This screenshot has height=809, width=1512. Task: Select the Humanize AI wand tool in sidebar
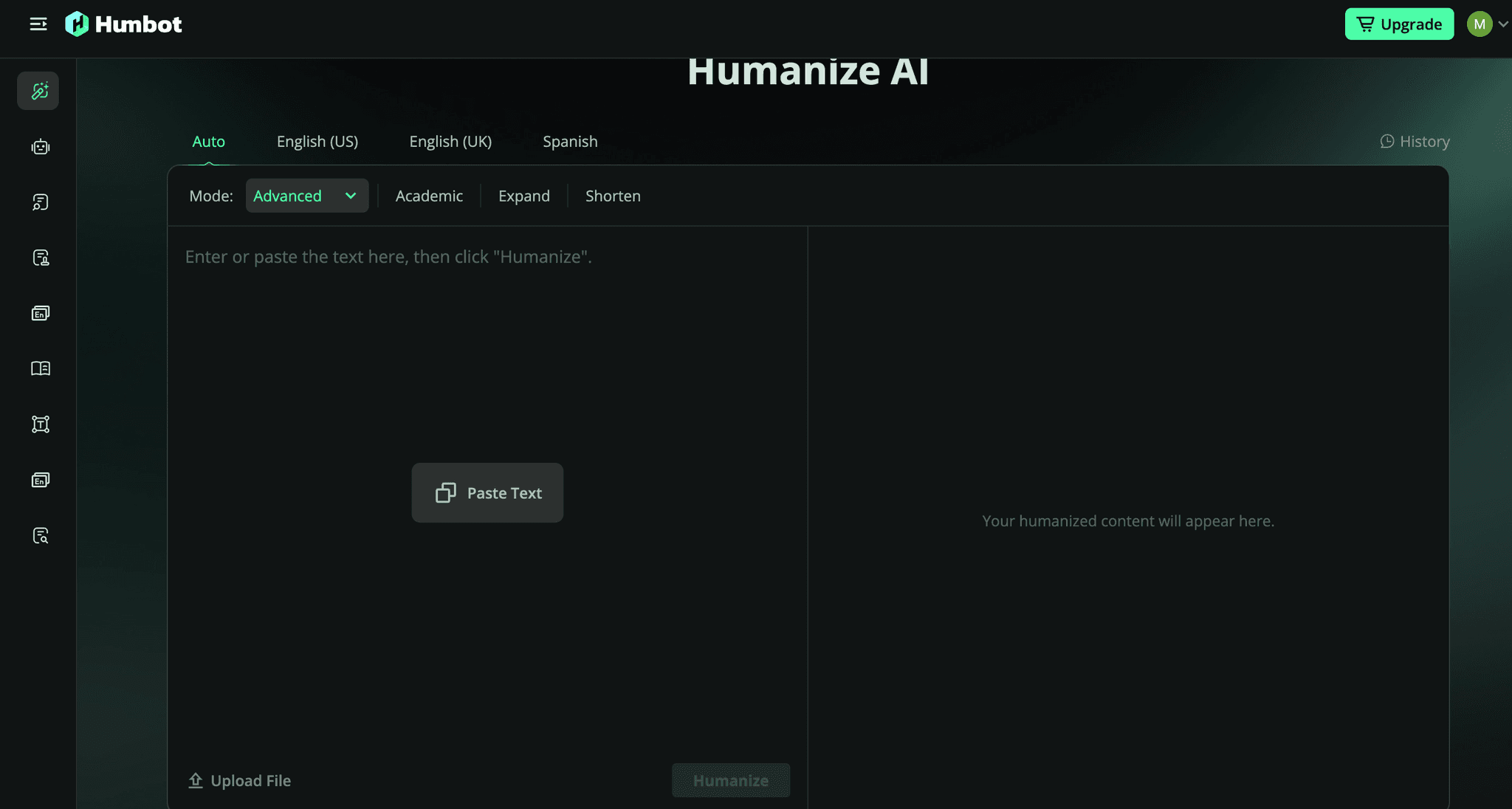38,90
